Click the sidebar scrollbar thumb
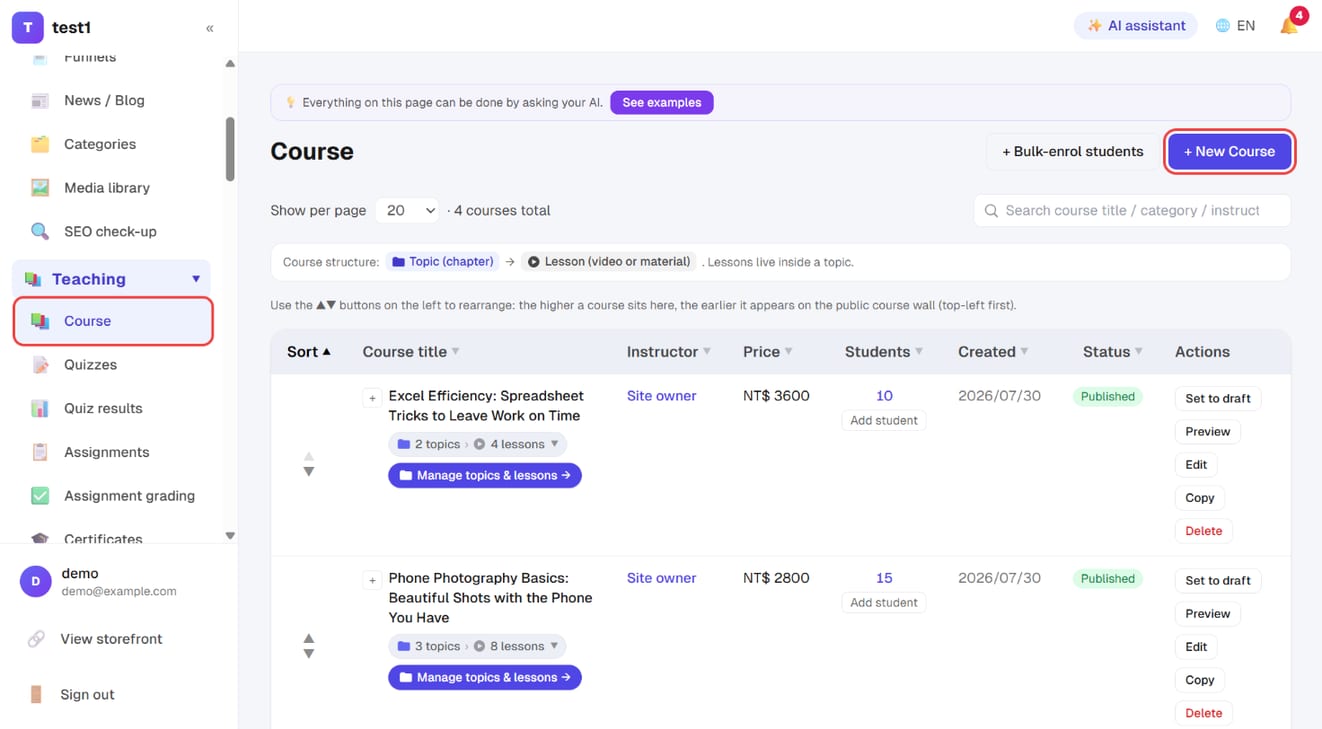 pos(230,150)
